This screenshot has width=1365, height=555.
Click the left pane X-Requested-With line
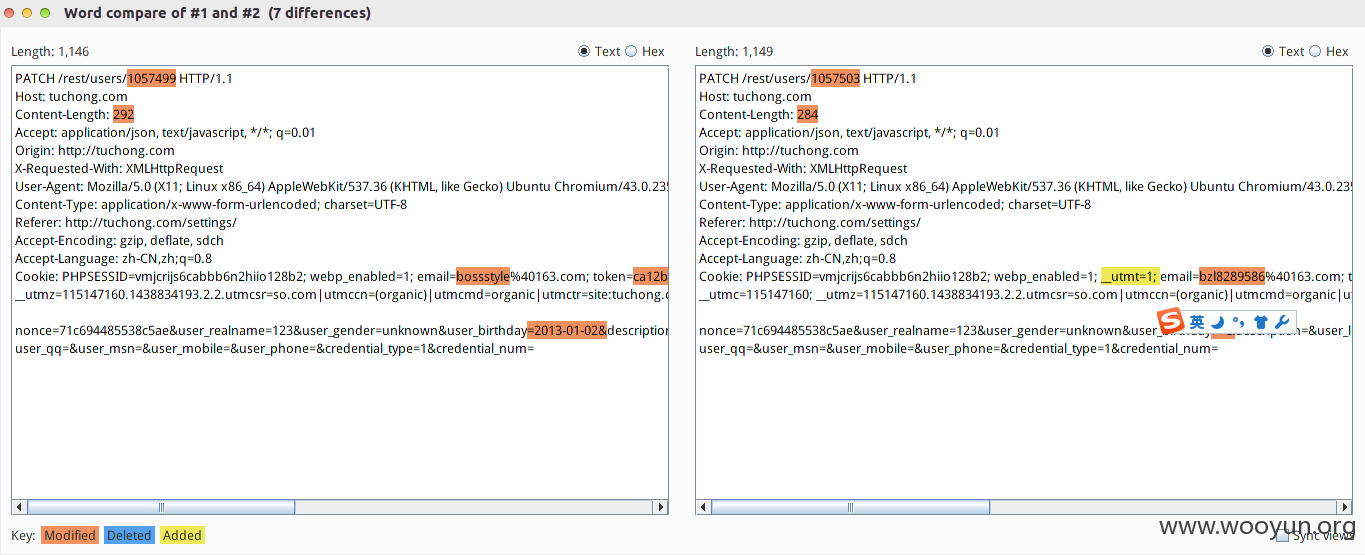[x=119, y=168]
